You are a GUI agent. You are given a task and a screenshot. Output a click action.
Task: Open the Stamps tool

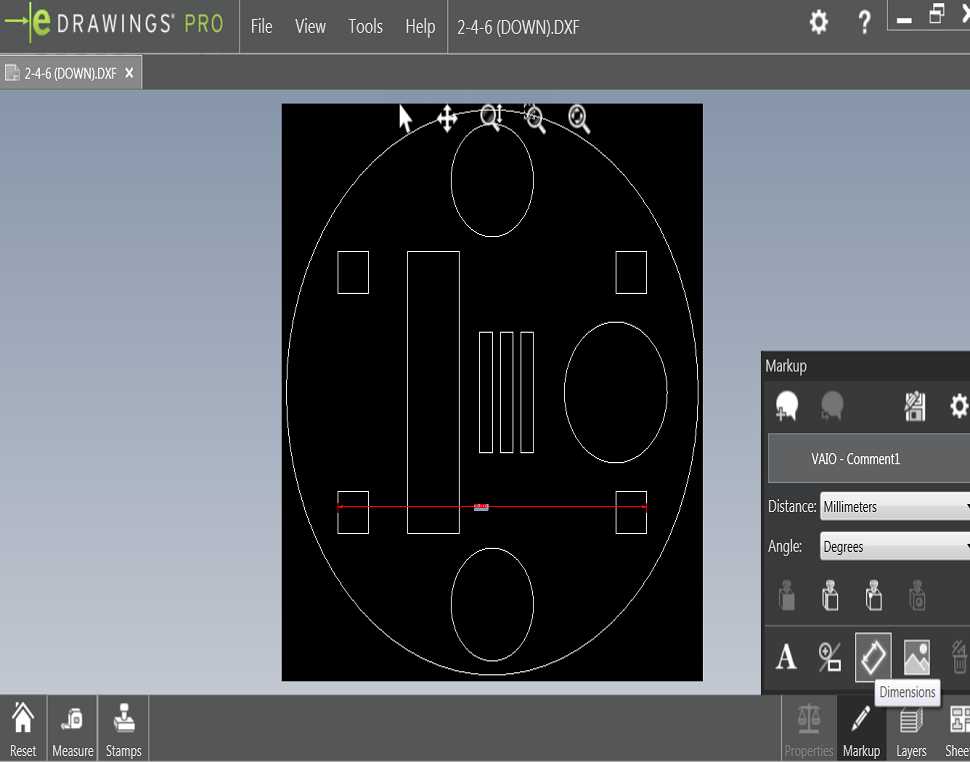click(x=123, y=729)
